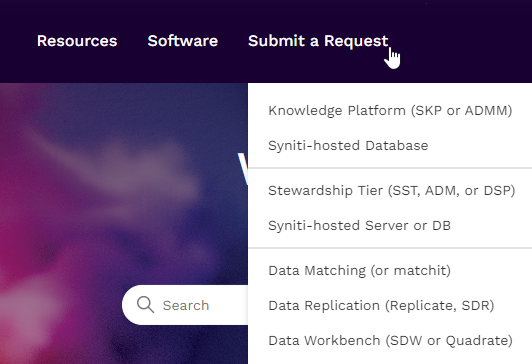This screenshot has height=364, width=532.
Task: Open the Software navigation menu
Action: [x=183, y=41]
